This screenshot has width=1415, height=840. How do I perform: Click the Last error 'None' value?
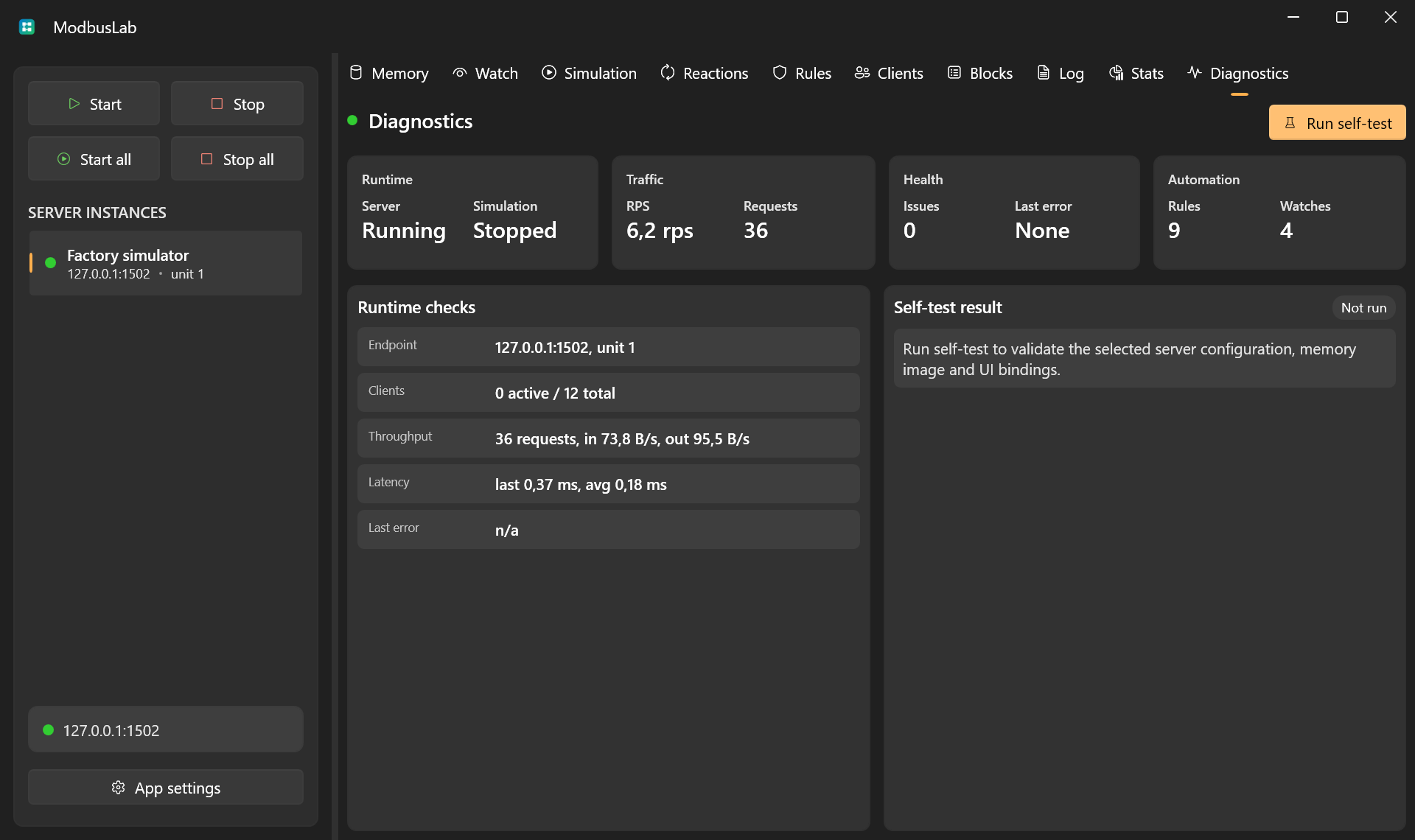1042,231
